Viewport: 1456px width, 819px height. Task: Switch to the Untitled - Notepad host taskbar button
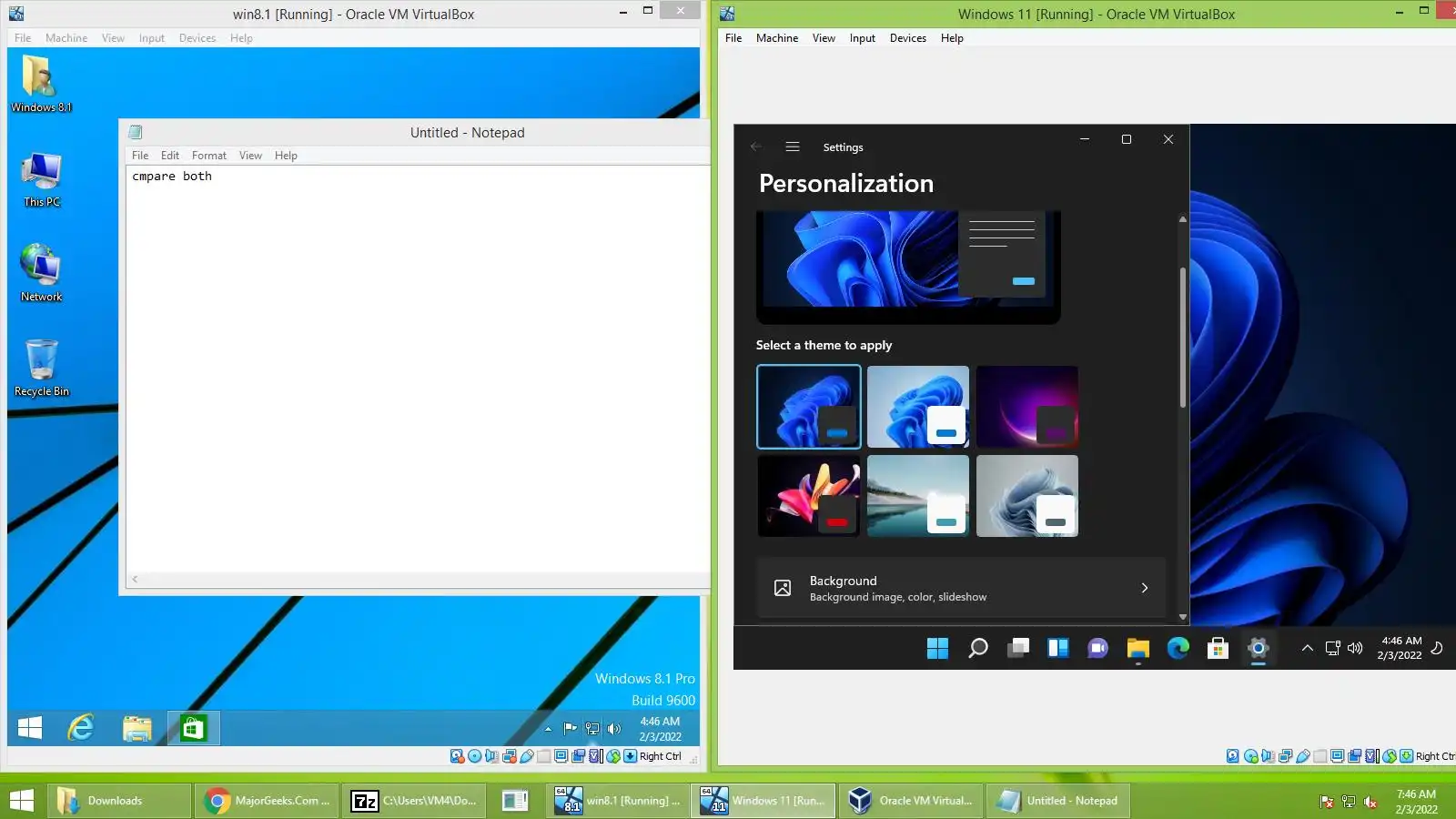coord(1059,801)
